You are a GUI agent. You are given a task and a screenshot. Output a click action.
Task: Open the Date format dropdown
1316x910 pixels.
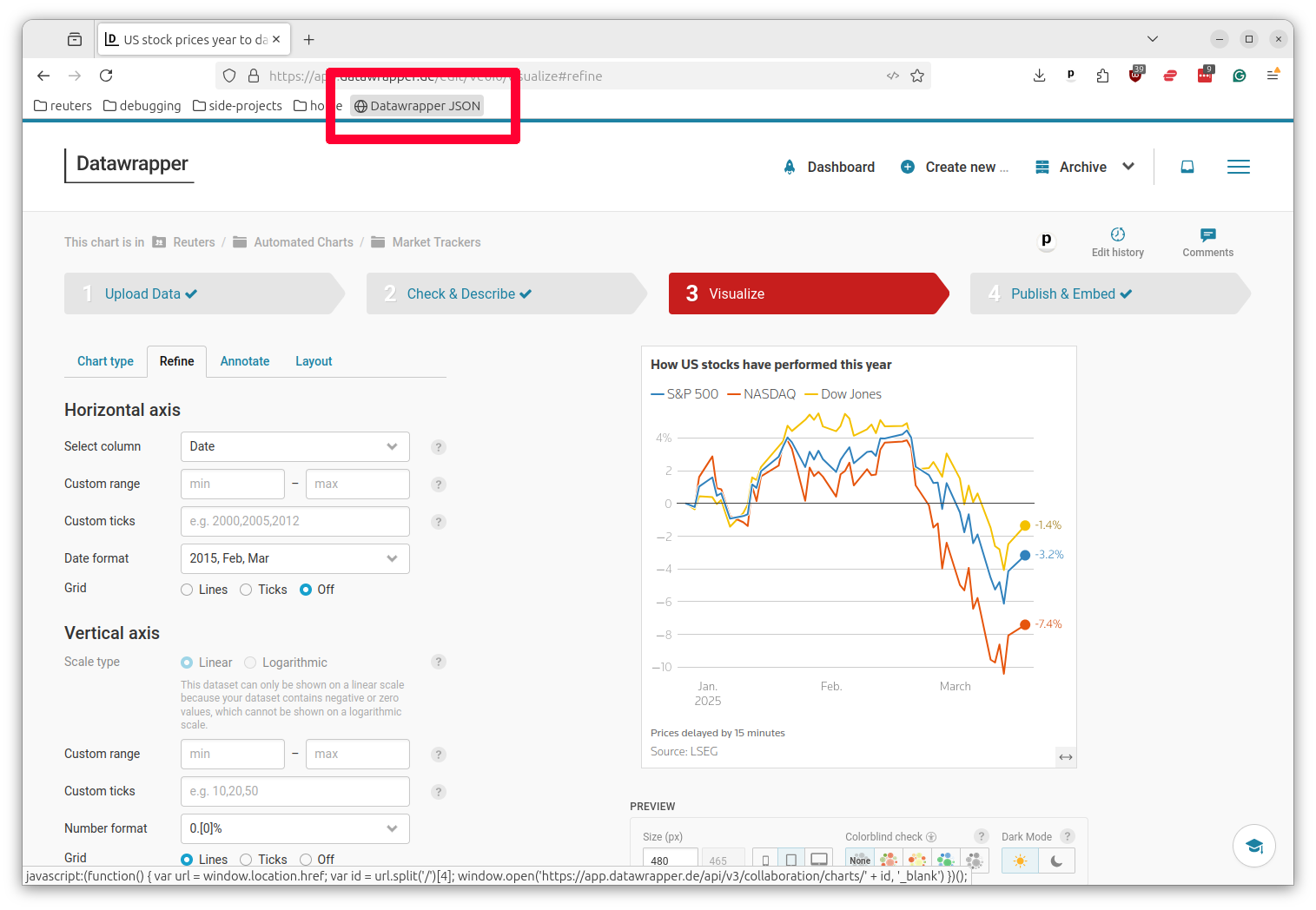coord(295,558)
